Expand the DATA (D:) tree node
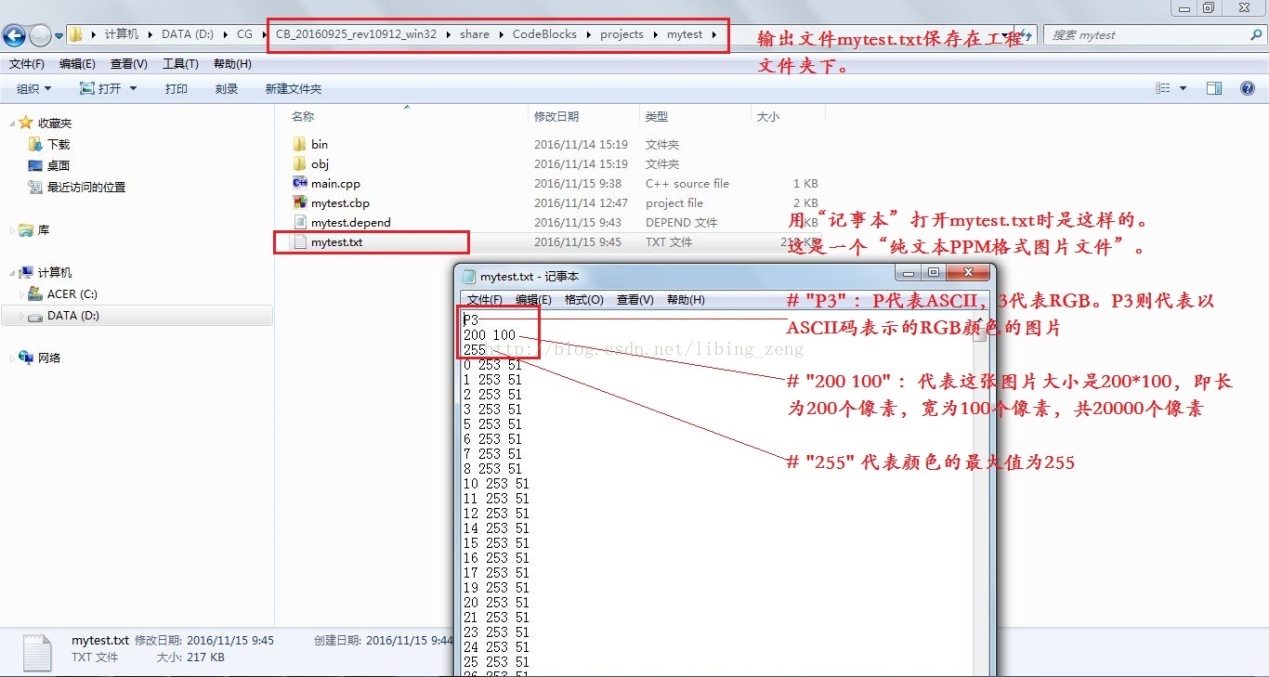 22,316
